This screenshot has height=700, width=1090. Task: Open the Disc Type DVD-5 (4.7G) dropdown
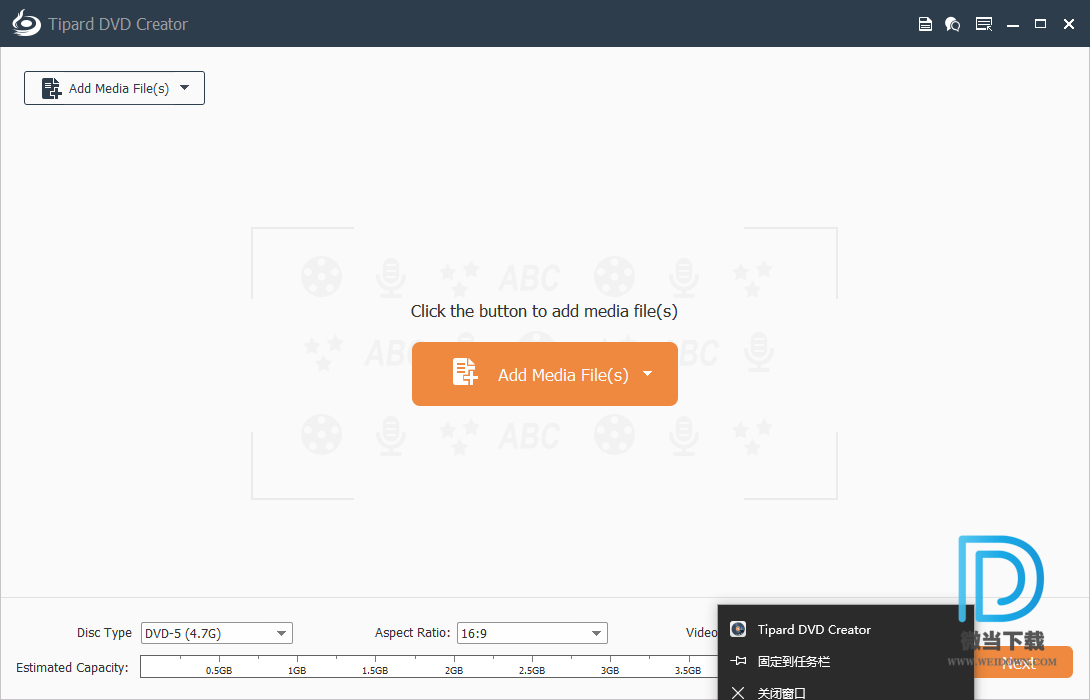tap(217, 633)
